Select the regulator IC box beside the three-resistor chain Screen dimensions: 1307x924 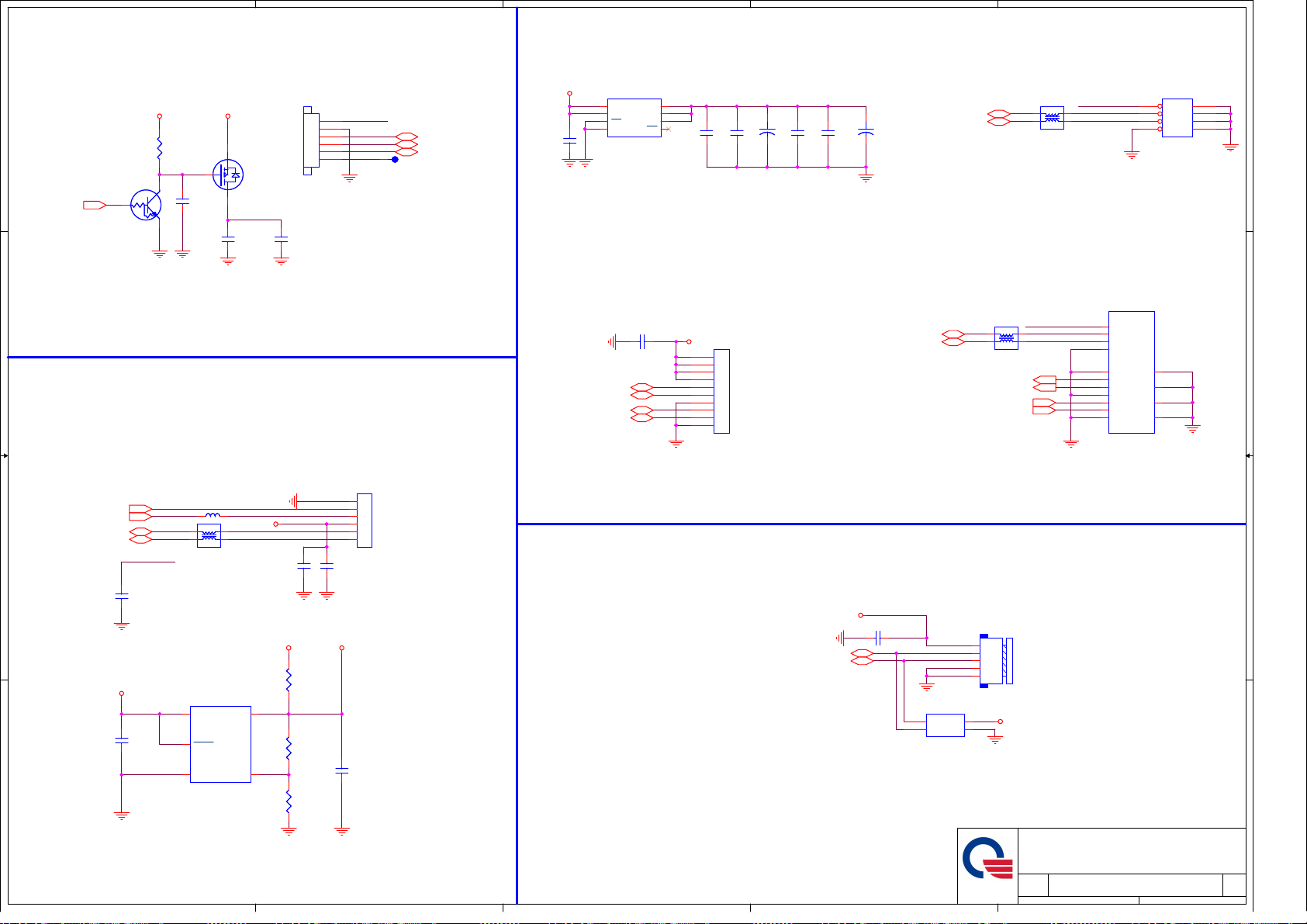coord(220,744)
